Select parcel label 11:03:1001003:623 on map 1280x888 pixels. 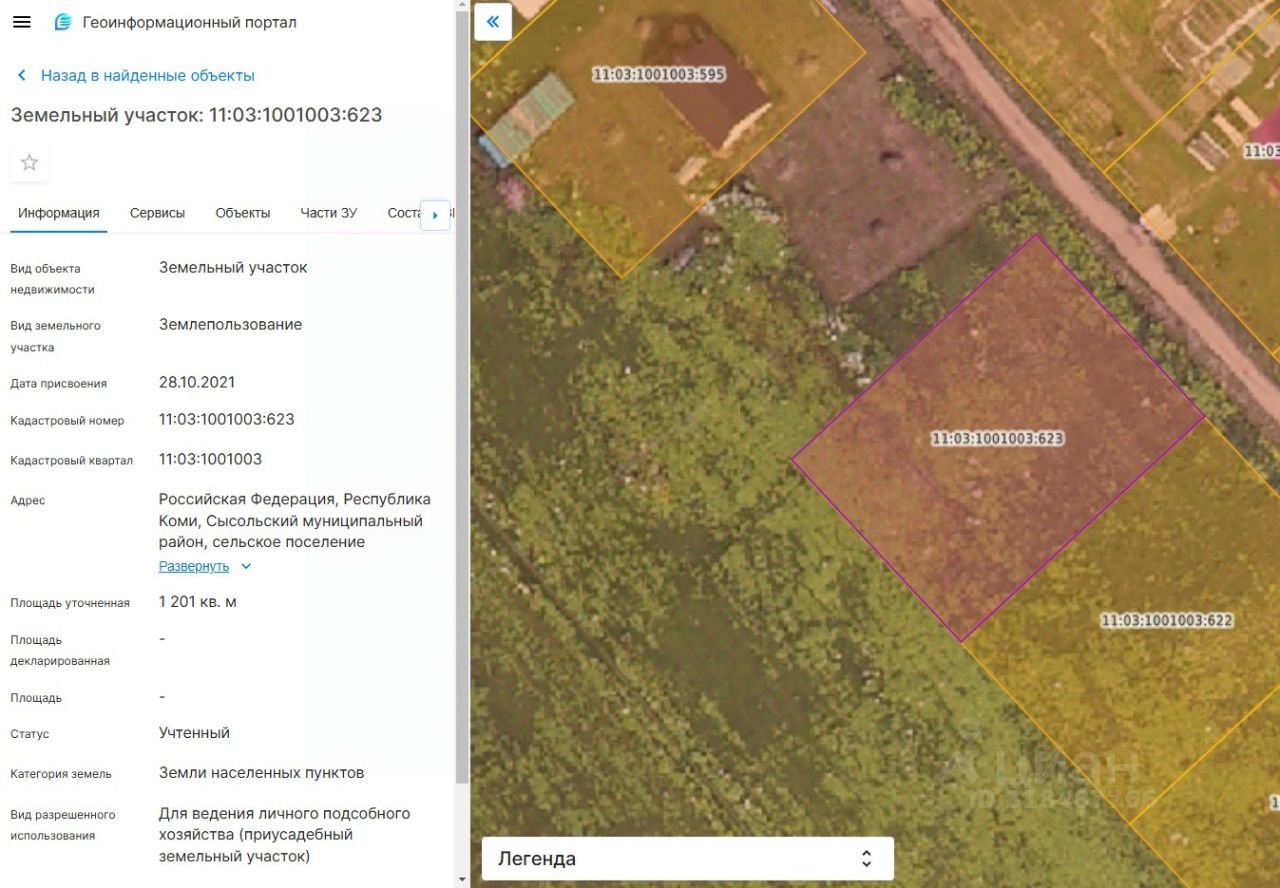tap(997, 438)
